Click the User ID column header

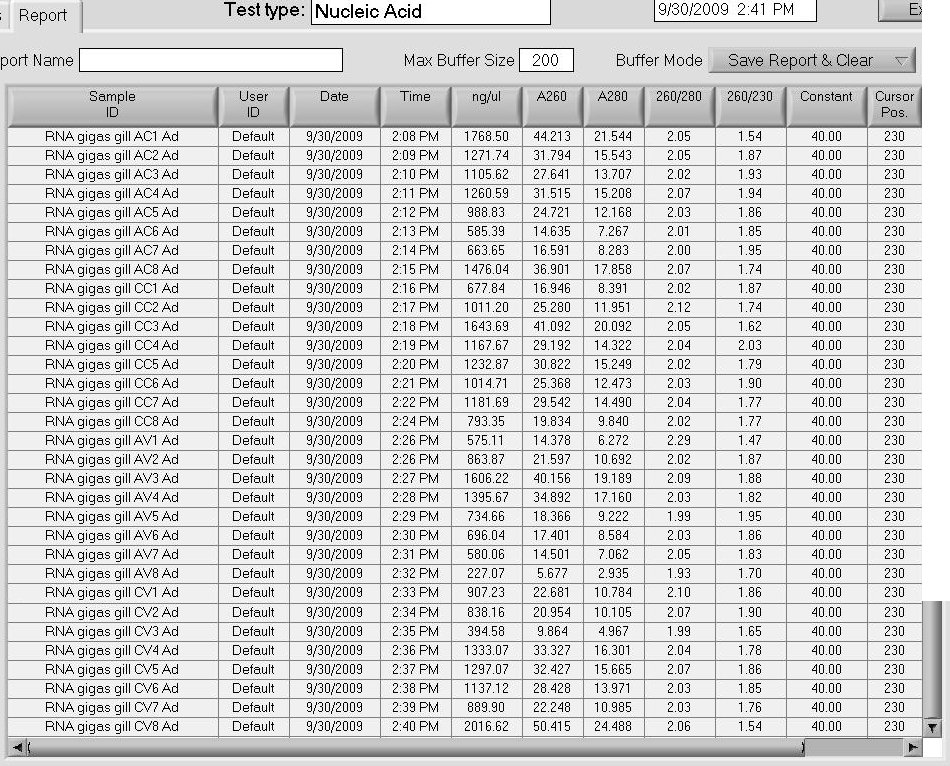tap(254, 105)
